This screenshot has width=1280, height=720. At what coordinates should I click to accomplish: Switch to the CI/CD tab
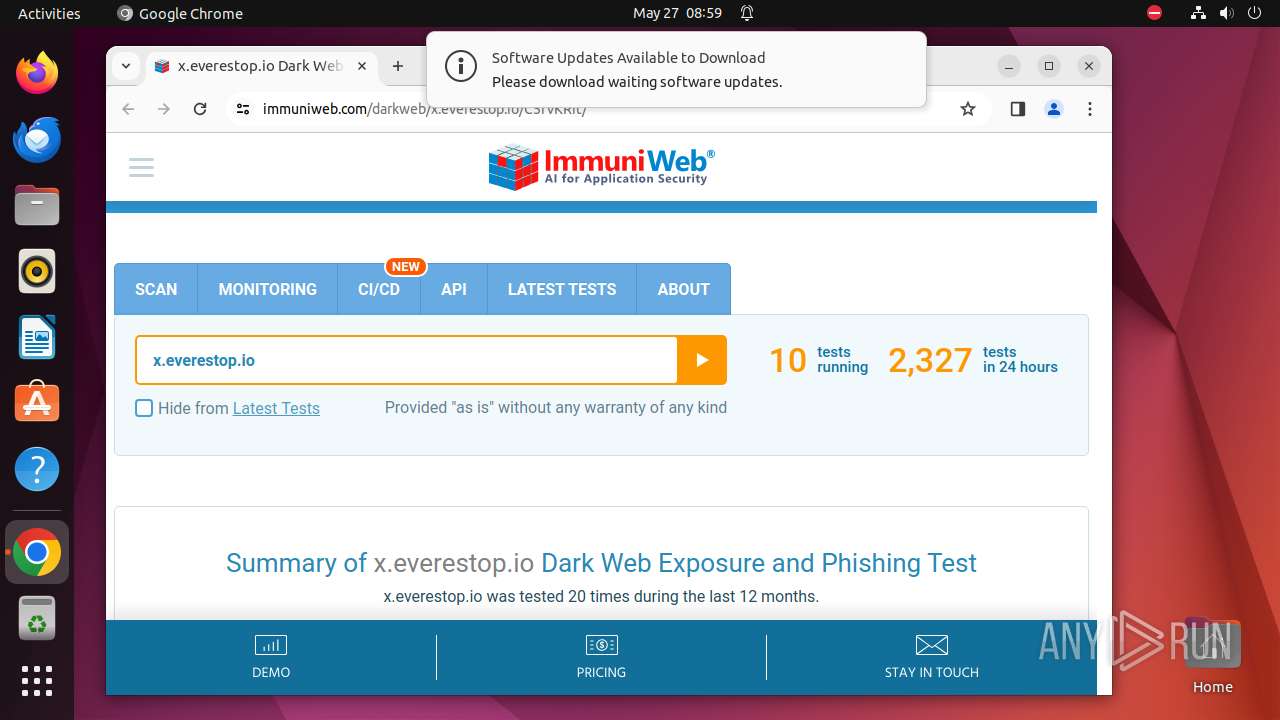tap(379, 289)
